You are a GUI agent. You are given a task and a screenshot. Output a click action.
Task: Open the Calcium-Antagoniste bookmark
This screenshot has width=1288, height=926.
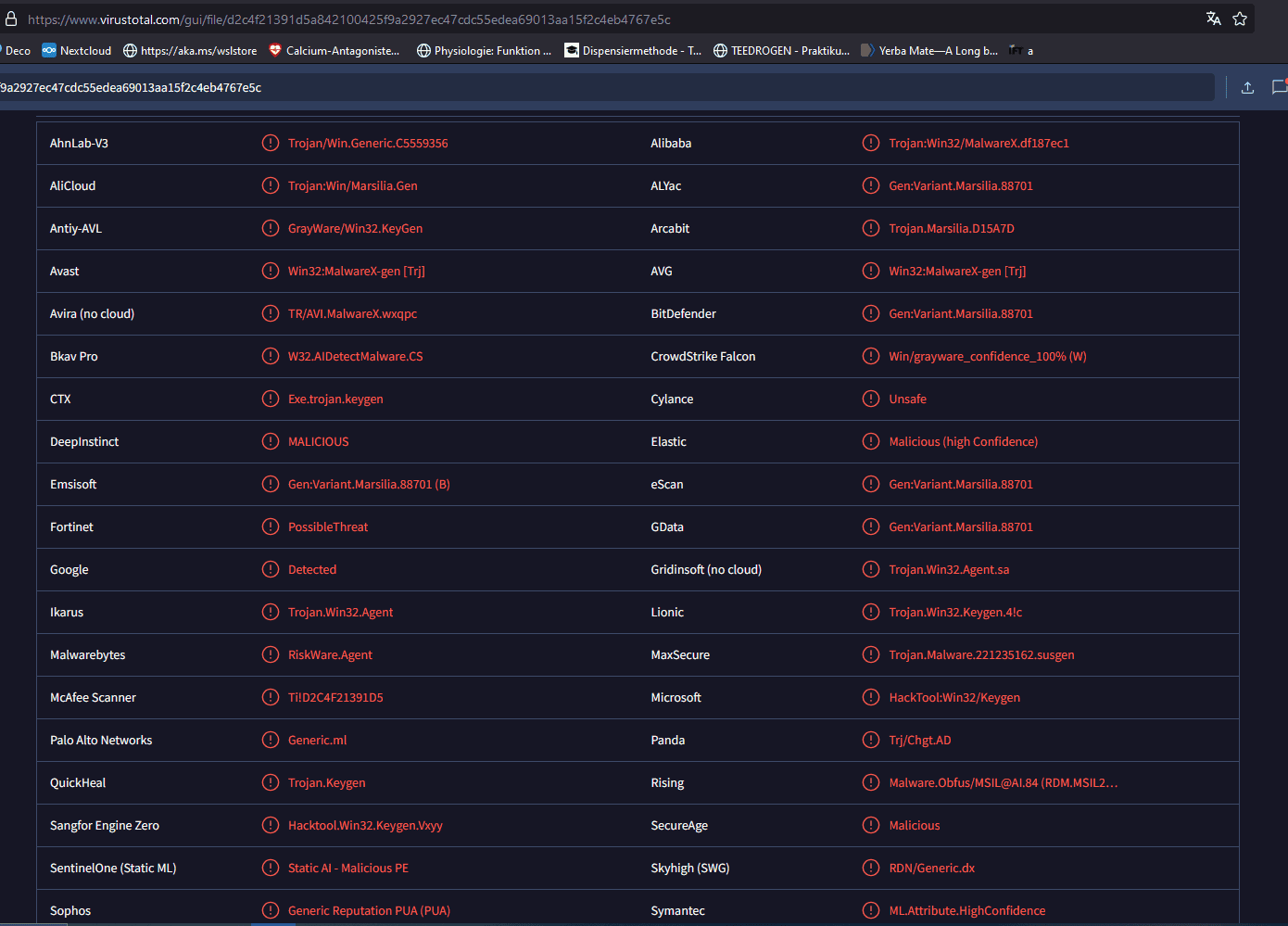(x=335, y=51)
